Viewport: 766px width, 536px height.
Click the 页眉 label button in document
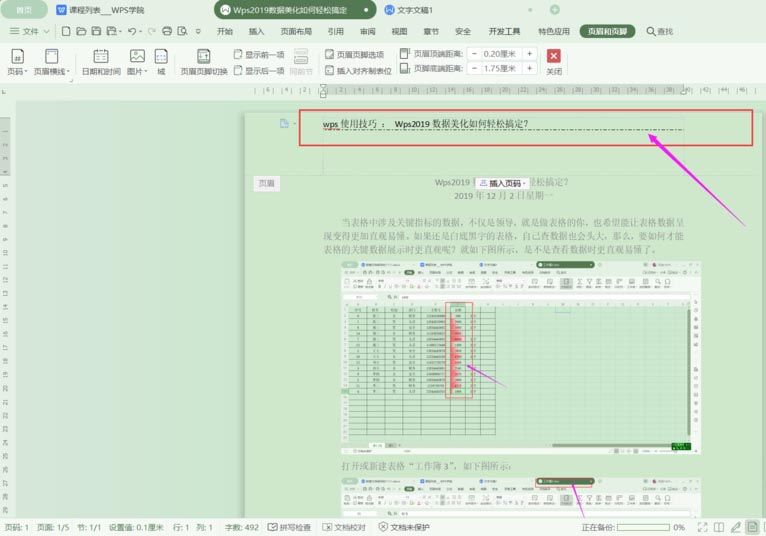point(267,183)
